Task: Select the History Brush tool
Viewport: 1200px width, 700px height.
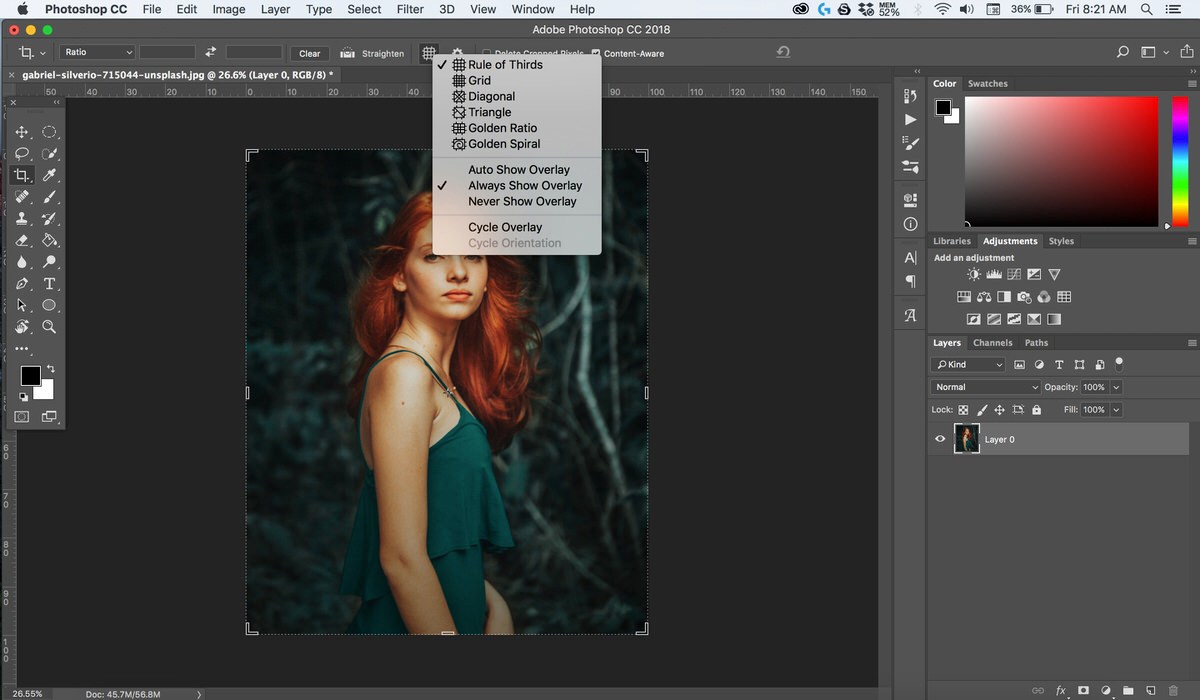Action: [49, 218]
